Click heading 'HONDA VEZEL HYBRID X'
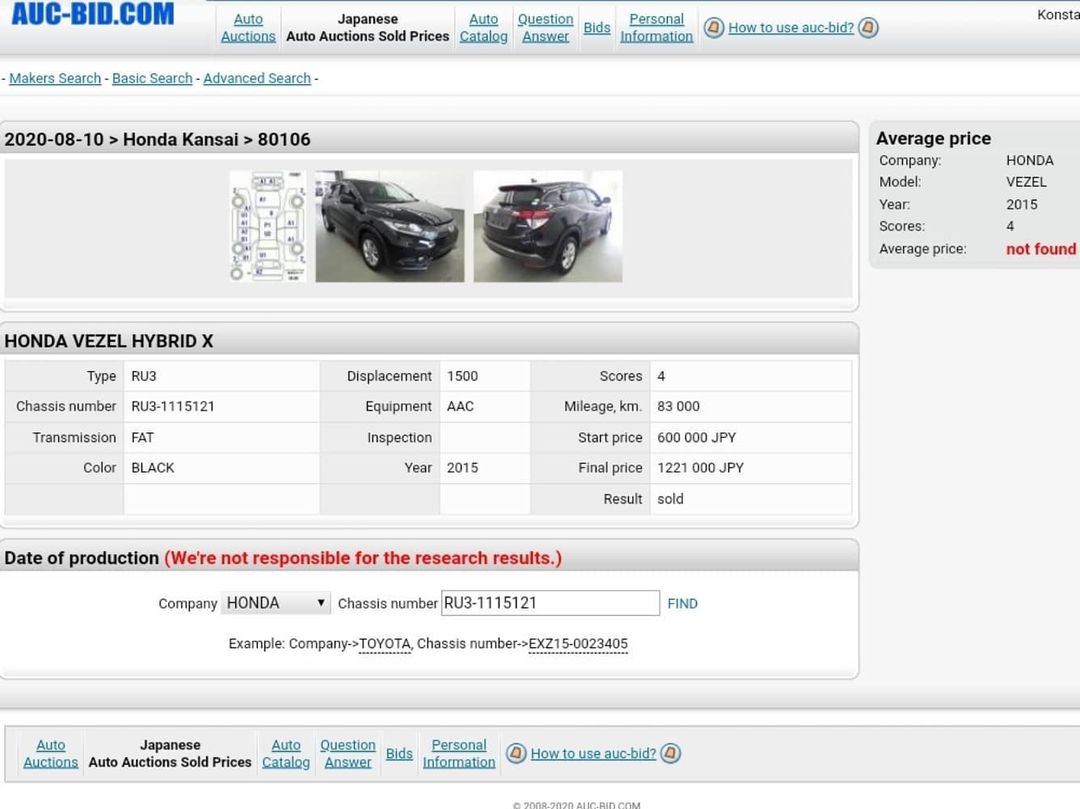 click(x=109, y=341)
